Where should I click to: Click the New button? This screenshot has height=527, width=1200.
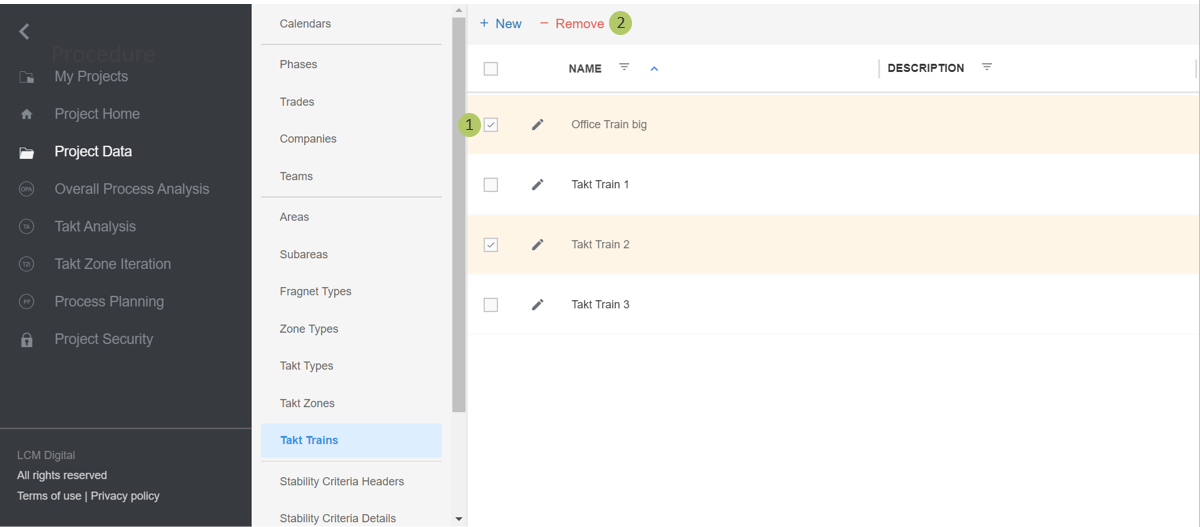(x=500, y=23)
